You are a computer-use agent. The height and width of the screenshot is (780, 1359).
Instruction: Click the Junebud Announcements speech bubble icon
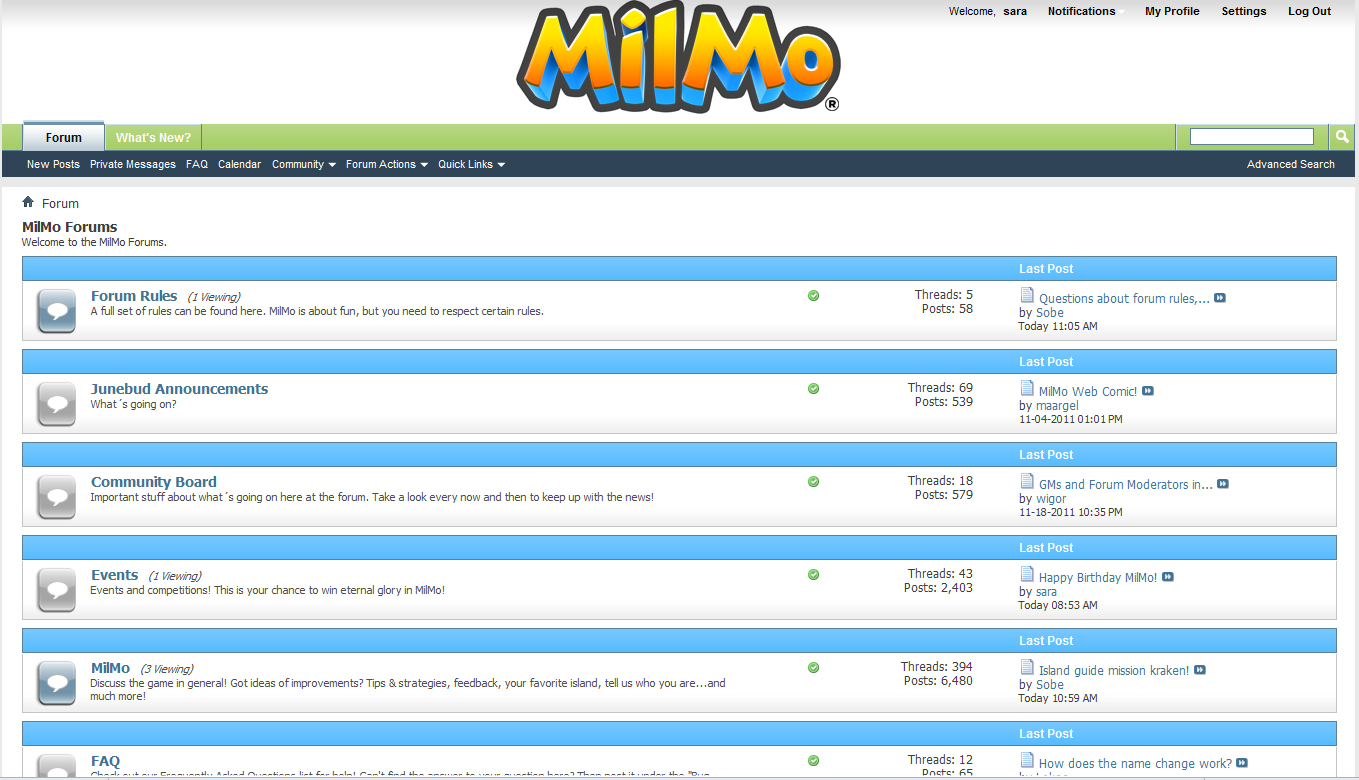coord(56,403)
